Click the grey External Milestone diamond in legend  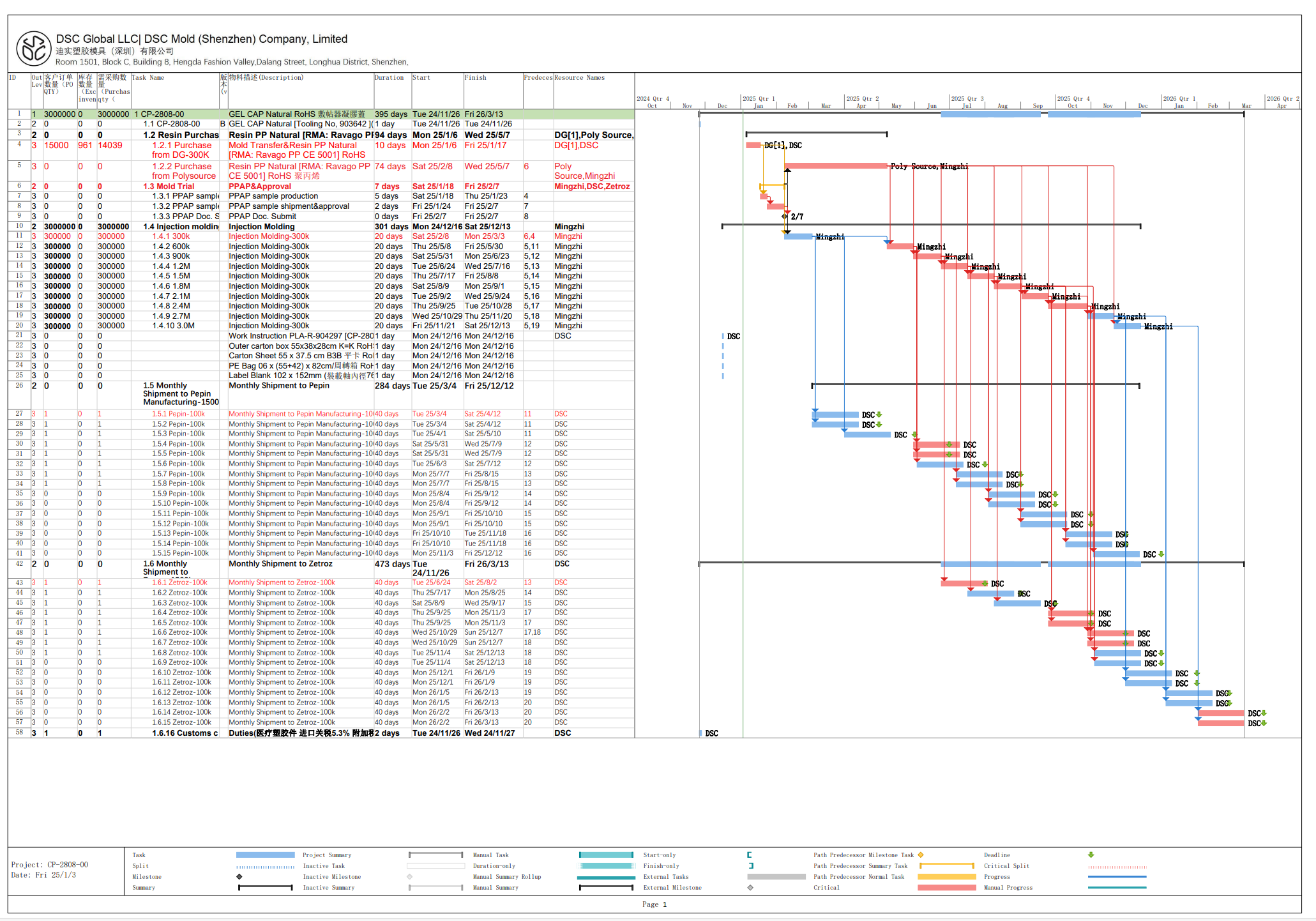click(750, 888)
